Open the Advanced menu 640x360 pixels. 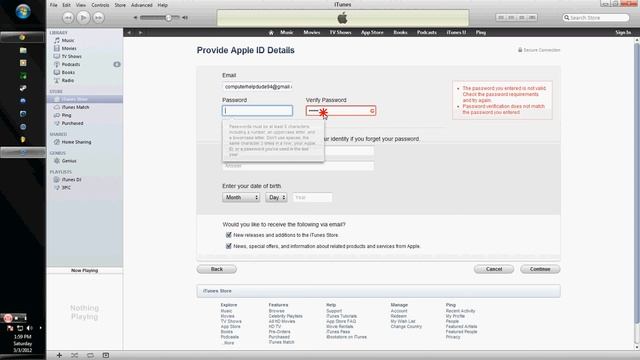(x=142, y=5)
